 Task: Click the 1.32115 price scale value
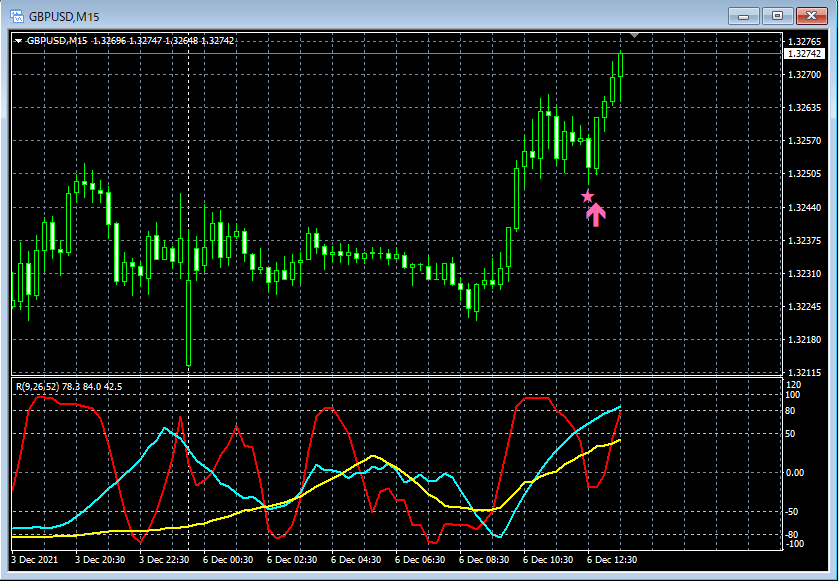pos(804,373)
